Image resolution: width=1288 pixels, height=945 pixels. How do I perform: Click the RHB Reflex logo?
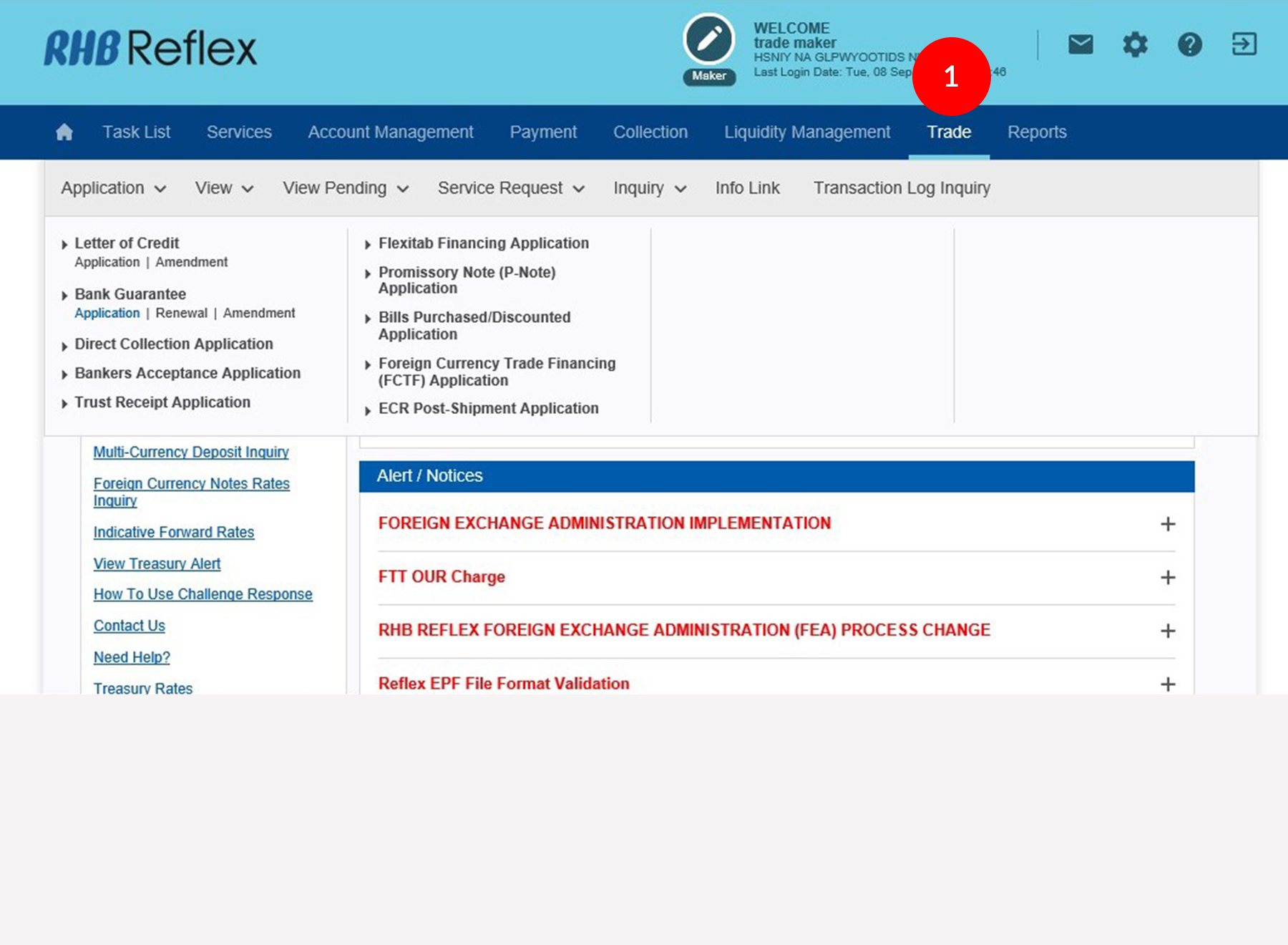point(150,49)
